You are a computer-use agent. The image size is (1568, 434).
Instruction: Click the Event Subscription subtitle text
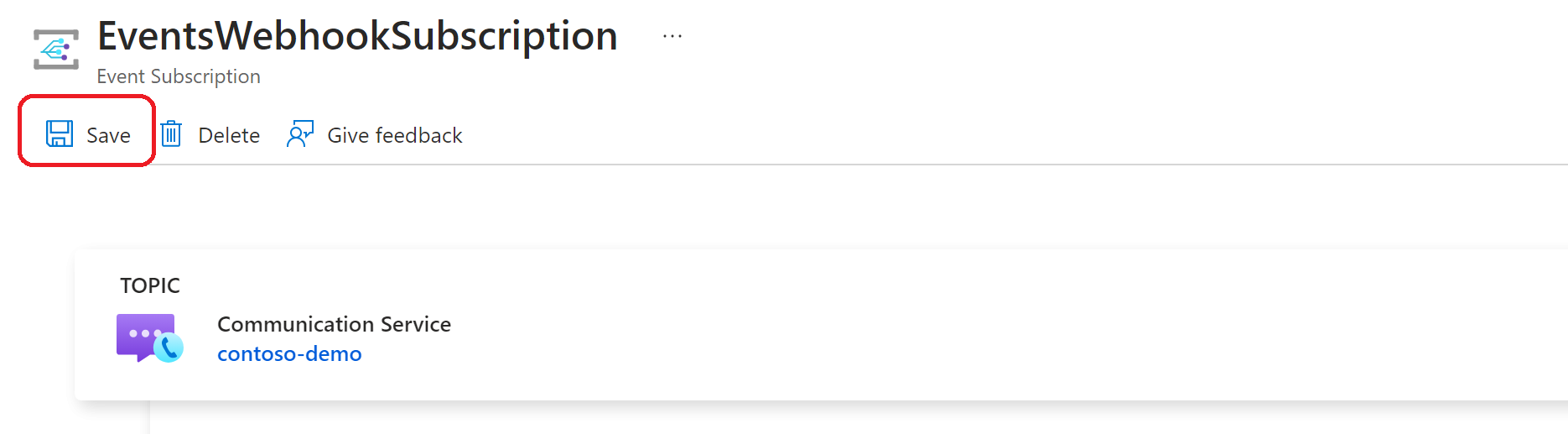pos(179,76)
